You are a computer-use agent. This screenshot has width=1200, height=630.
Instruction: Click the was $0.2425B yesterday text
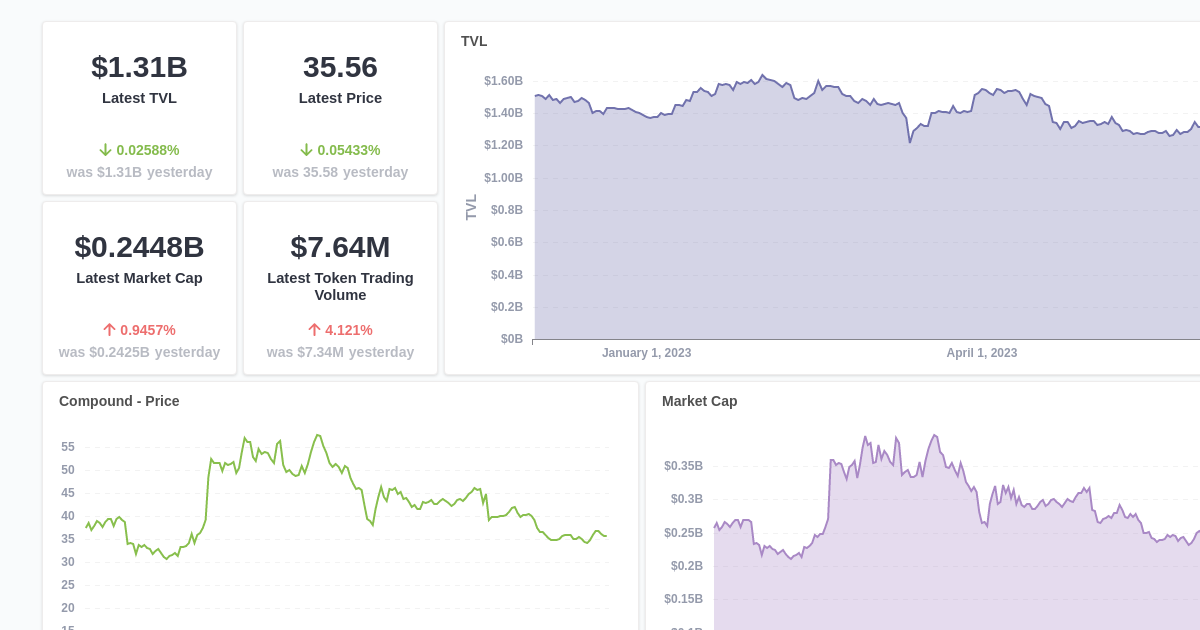click(139, 352)
